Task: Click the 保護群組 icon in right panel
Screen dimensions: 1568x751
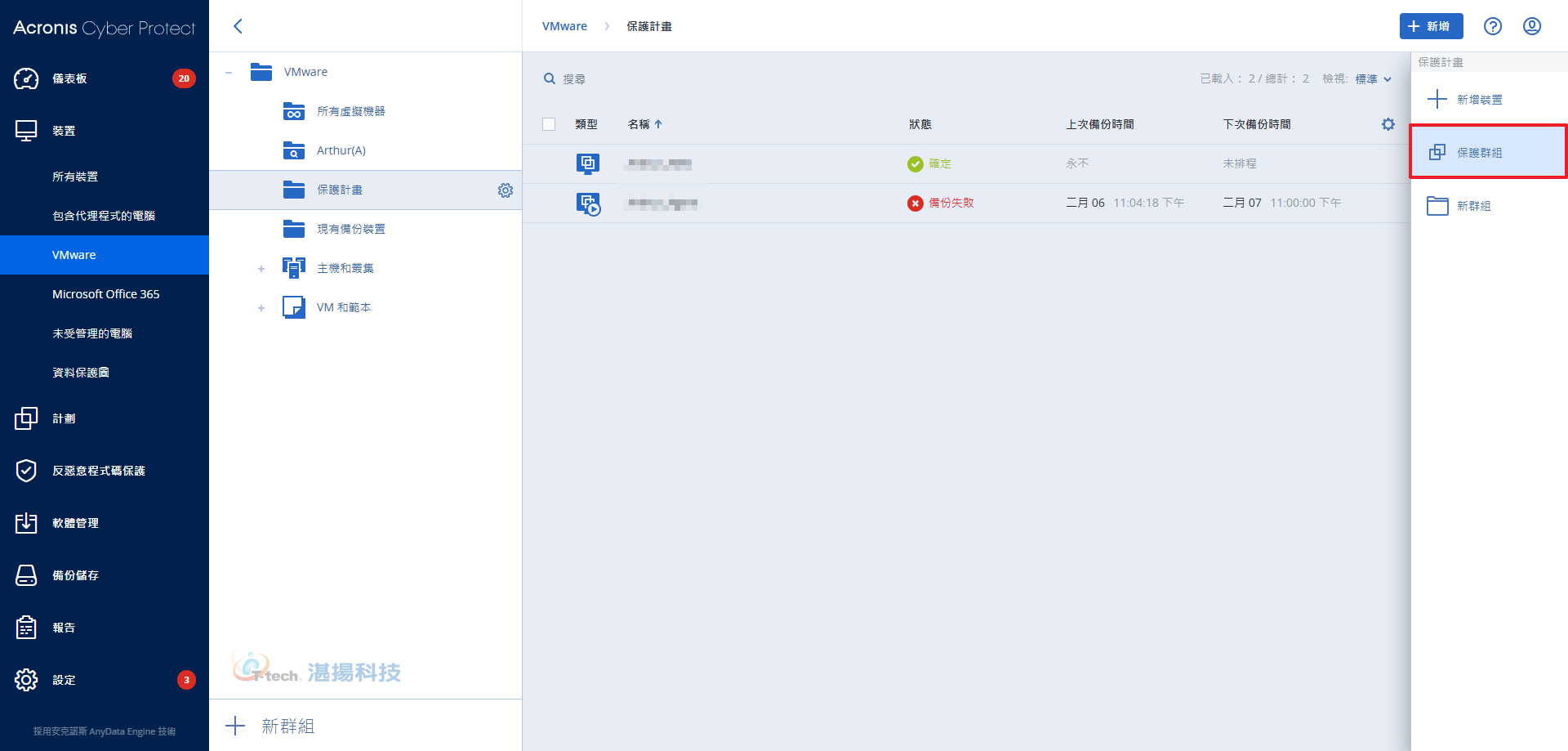Action: coord(1437,152)
